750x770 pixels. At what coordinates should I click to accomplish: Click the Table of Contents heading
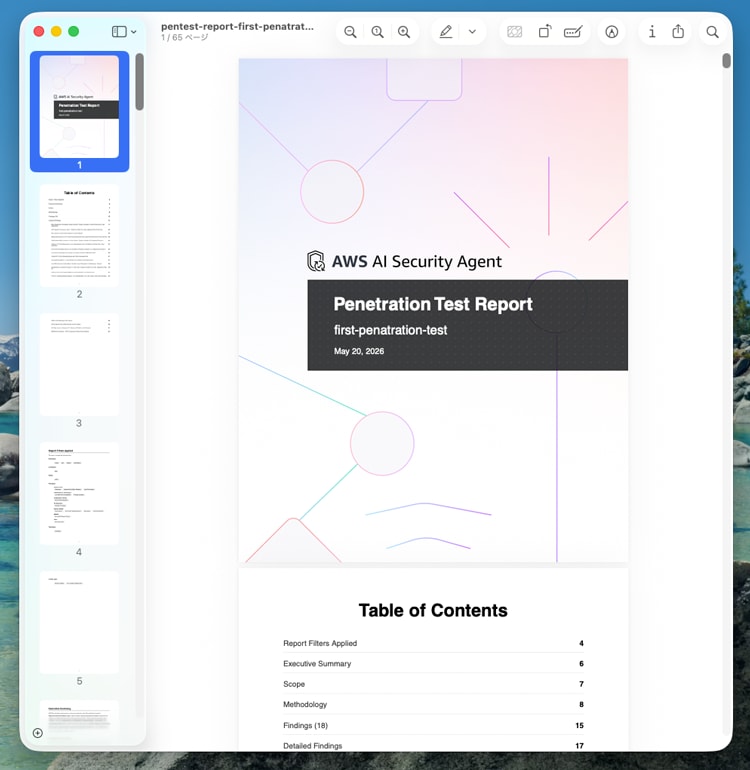click(x=433, y=610)
